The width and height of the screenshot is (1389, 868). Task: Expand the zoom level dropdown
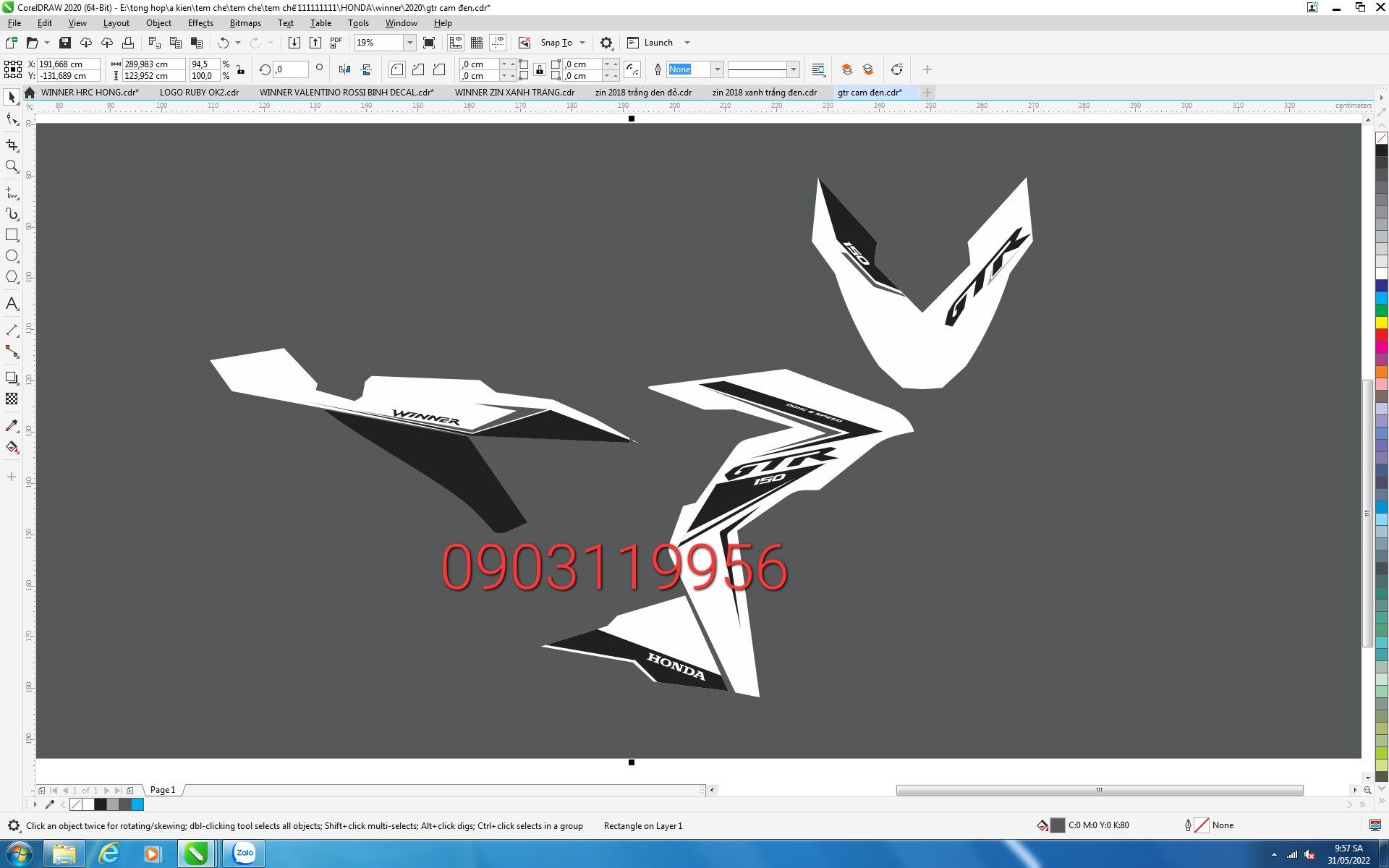tap(409, 43)
